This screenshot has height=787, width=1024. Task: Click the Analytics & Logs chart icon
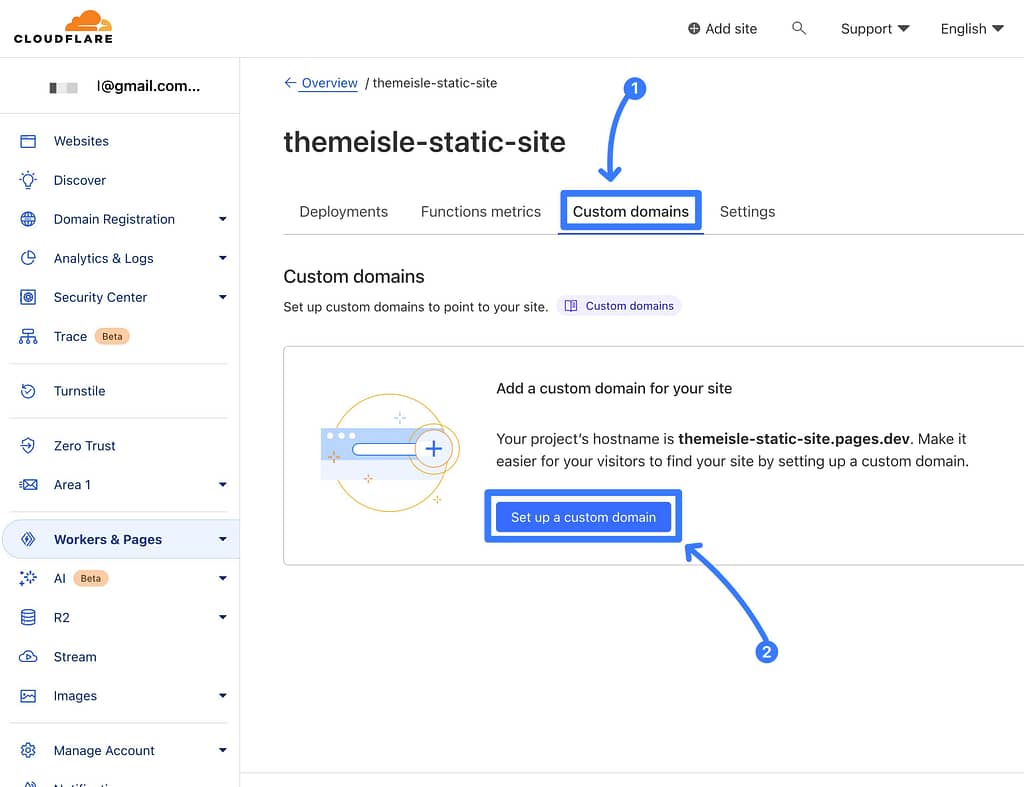pos(28,259)
